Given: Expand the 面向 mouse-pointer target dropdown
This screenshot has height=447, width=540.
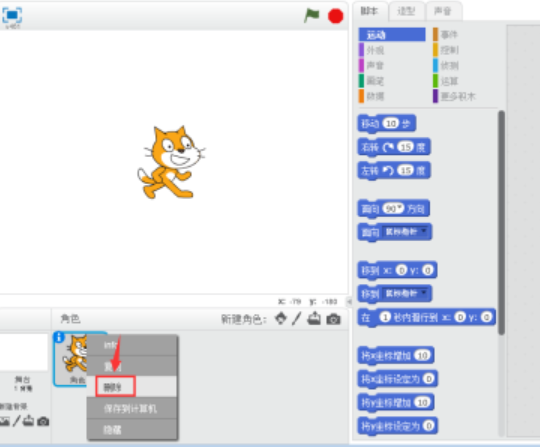Looking at the screenshot, I should coord(424,231).
